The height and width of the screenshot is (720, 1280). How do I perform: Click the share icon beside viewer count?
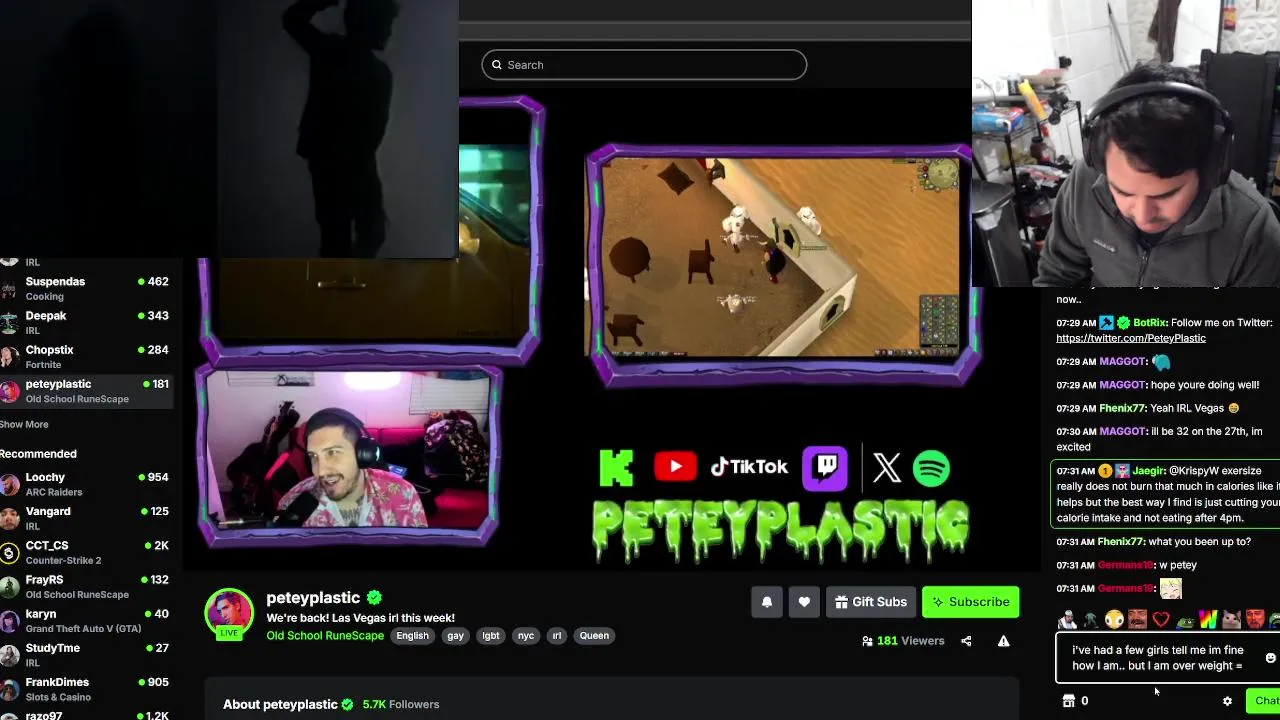point(966,641)
